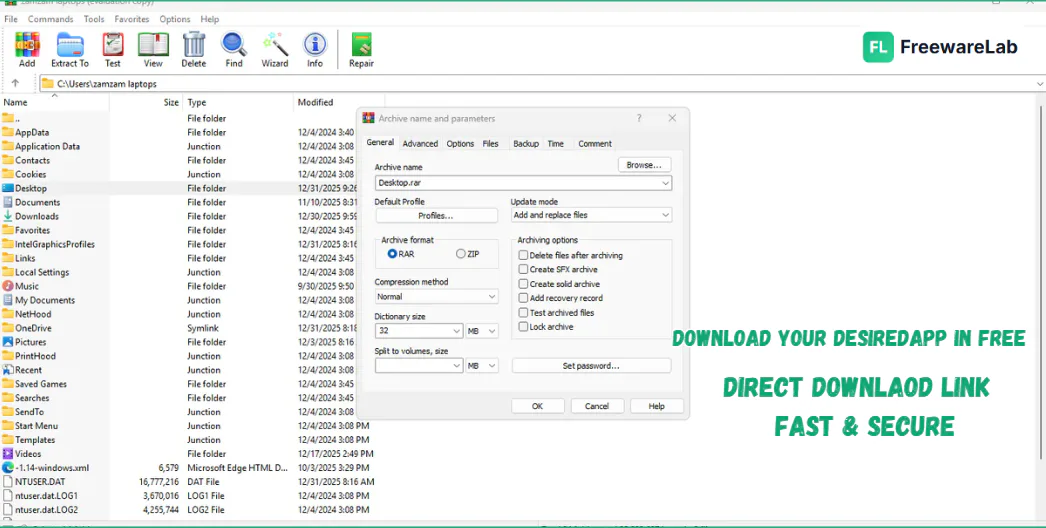Open the Dictionary size MB unit dropdown
This screenshot has width=1046, height=528.
(492, 330)
